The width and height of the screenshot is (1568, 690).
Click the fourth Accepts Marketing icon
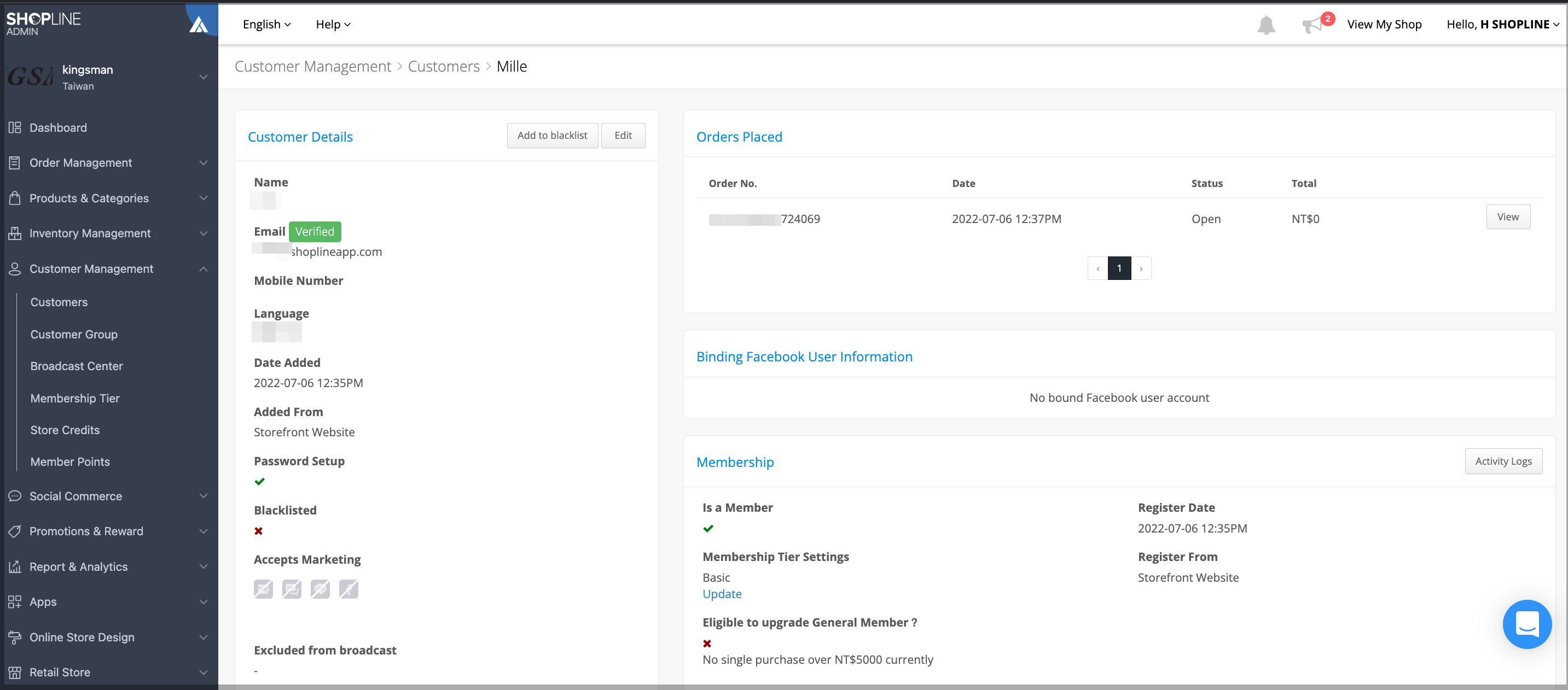point(349,589)
